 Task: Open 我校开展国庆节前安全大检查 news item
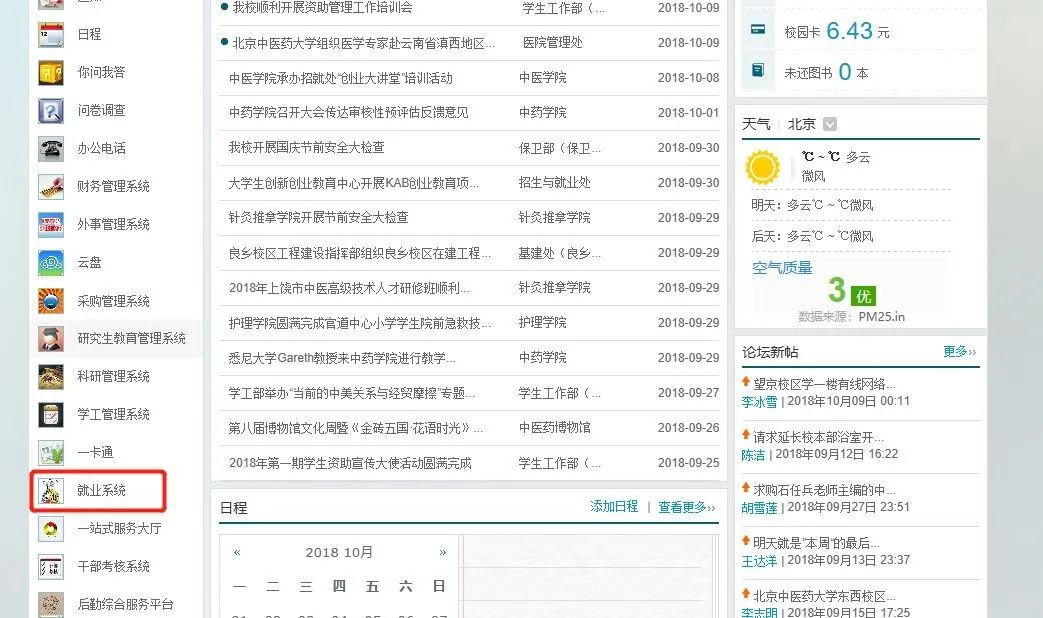tap(306, 148)
